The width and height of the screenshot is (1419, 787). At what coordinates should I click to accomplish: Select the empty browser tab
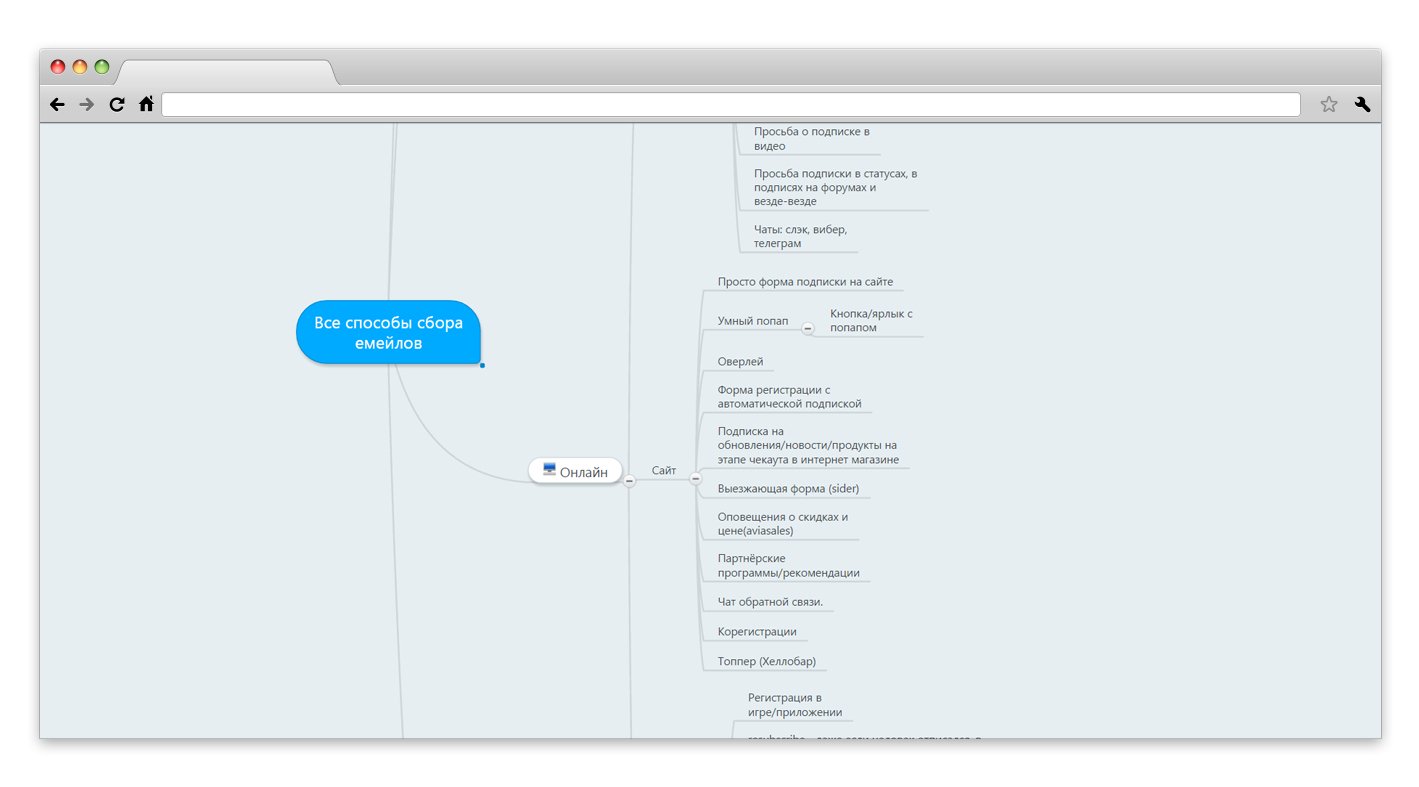(x=226, y=72)
